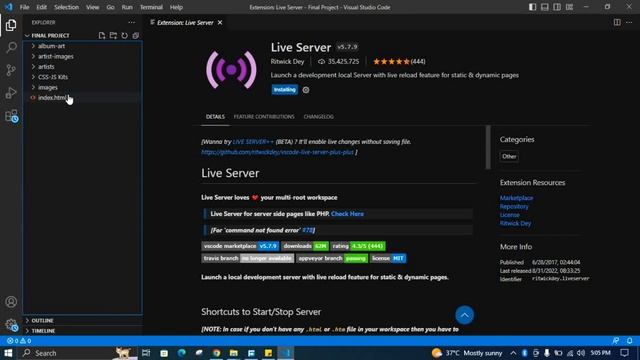Image resolution: width=640 pixels, height=360 pixels.
Task: Click the Other category tag
Action: coord(509,156)
